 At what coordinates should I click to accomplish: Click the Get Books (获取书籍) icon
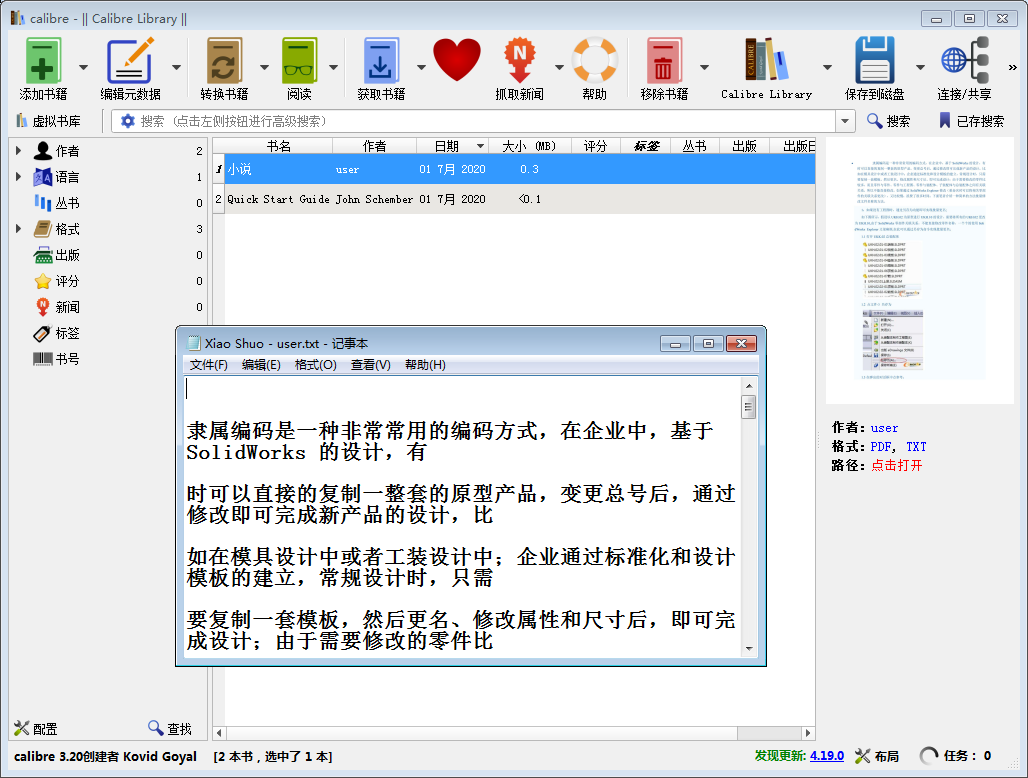click(x=381, y=62)
